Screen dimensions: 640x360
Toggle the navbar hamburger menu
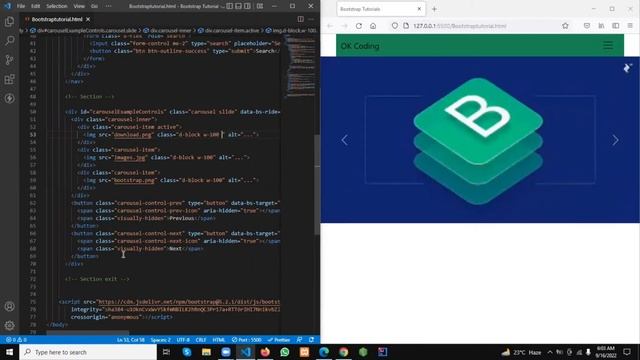point(608,45)
